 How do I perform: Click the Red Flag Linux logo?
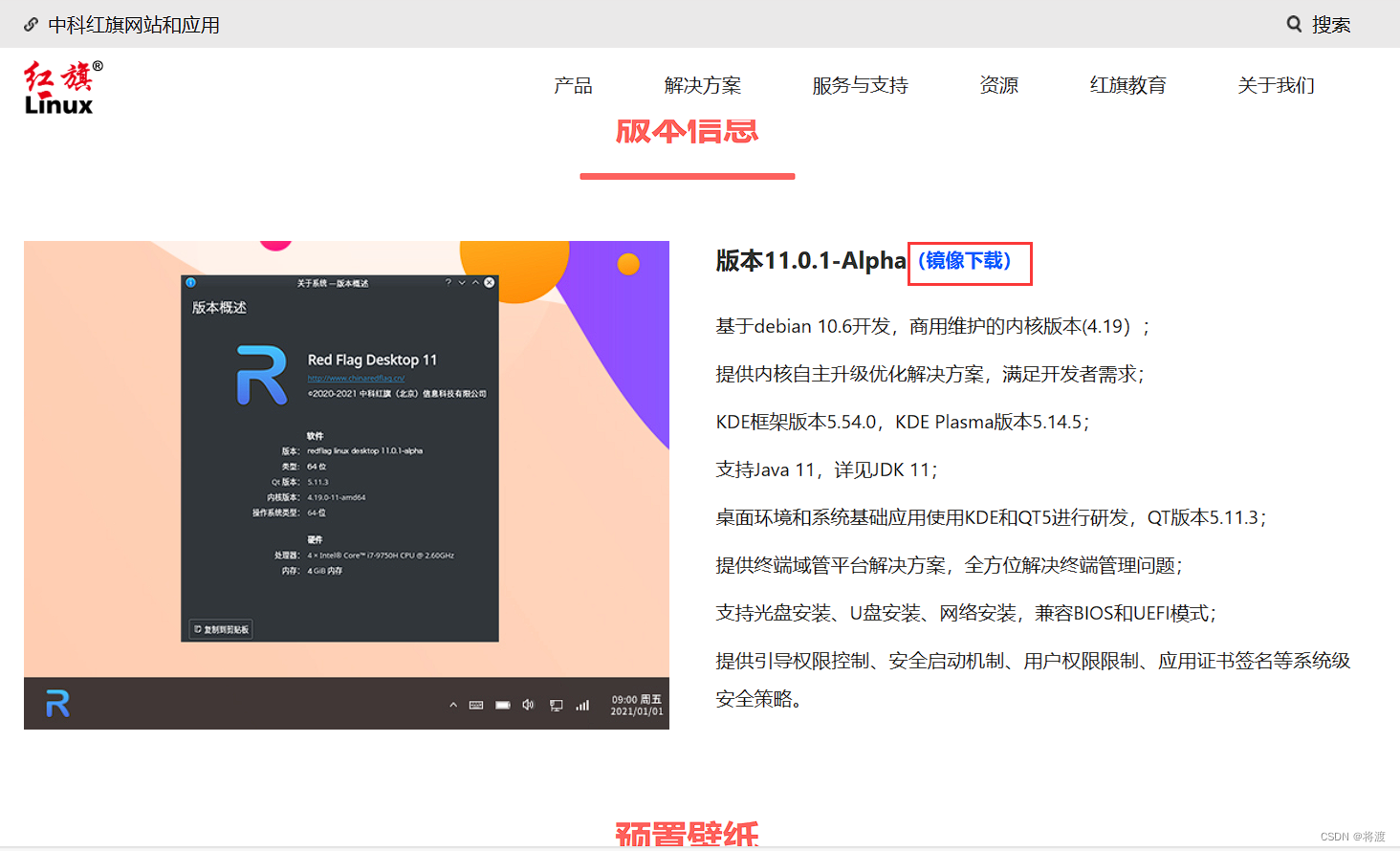(63, 88)
